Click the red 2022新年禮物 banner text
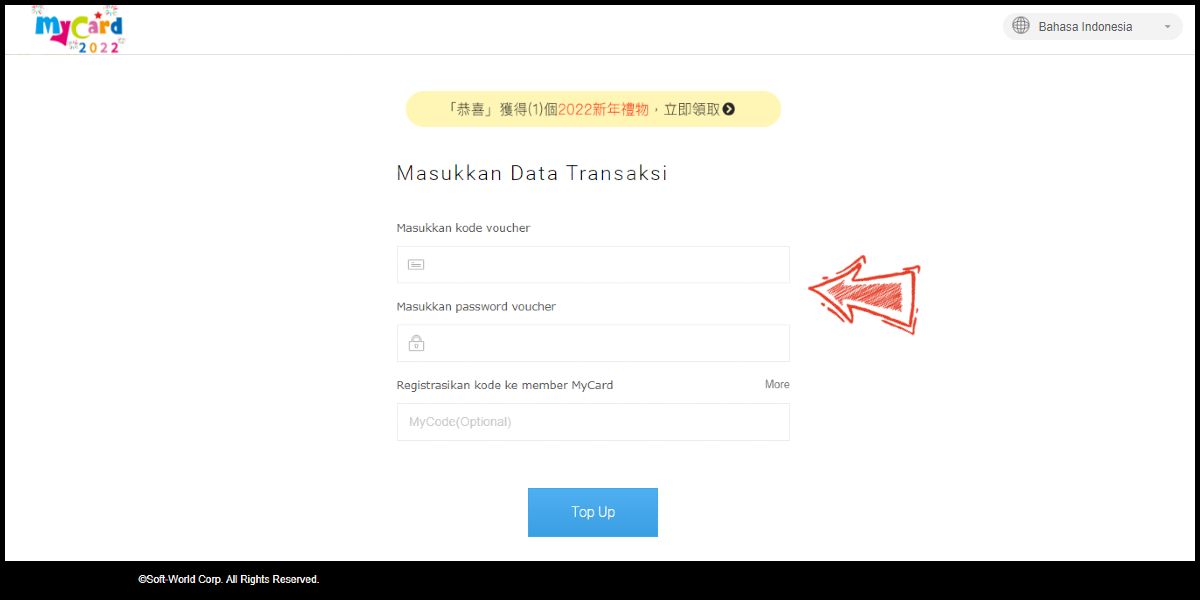 pyautogui.click(x=603, y=109)
